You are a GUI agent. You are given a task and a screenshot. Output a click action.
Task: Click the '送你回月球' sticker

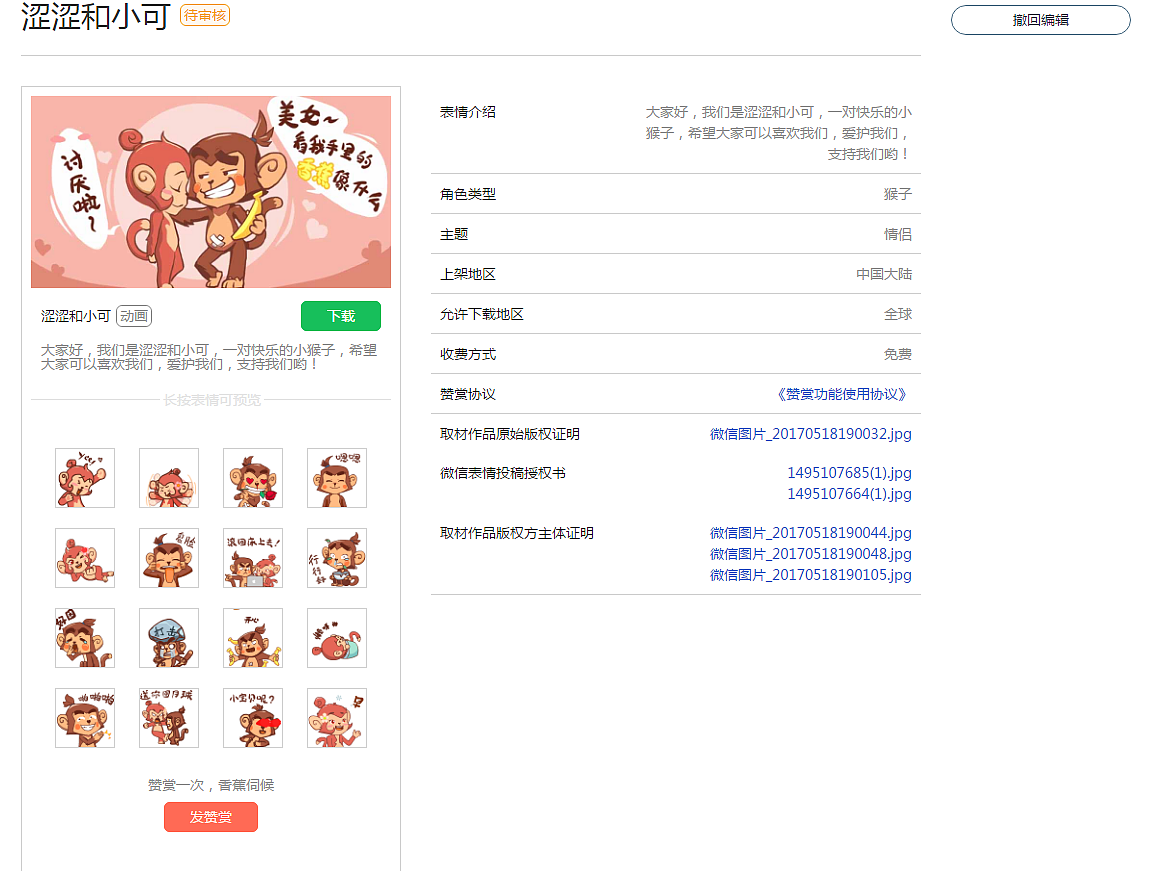point(169,718)
